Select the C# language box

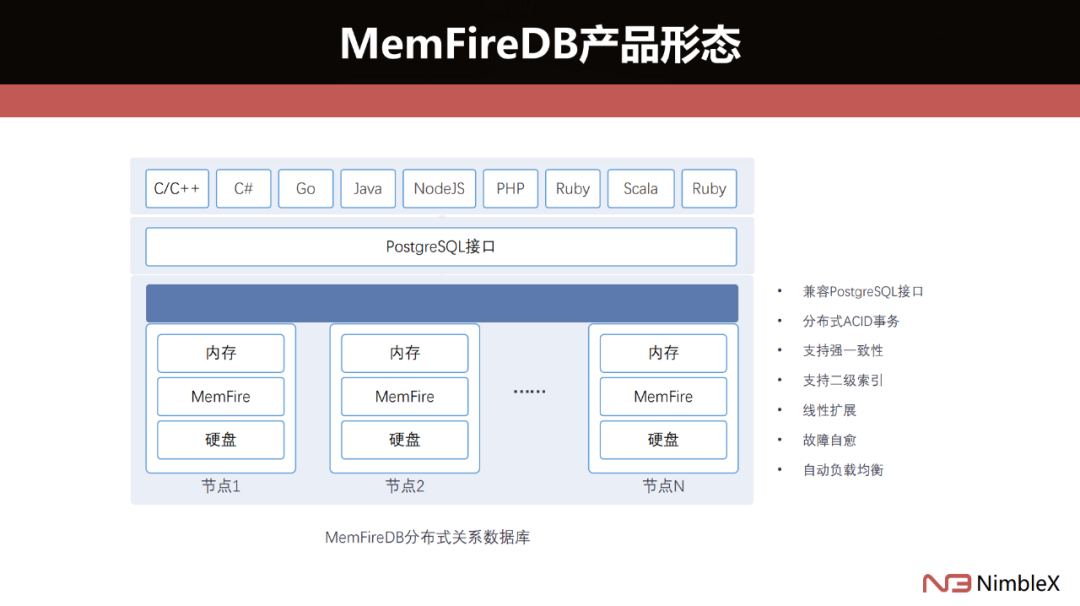tap(243, 189)
